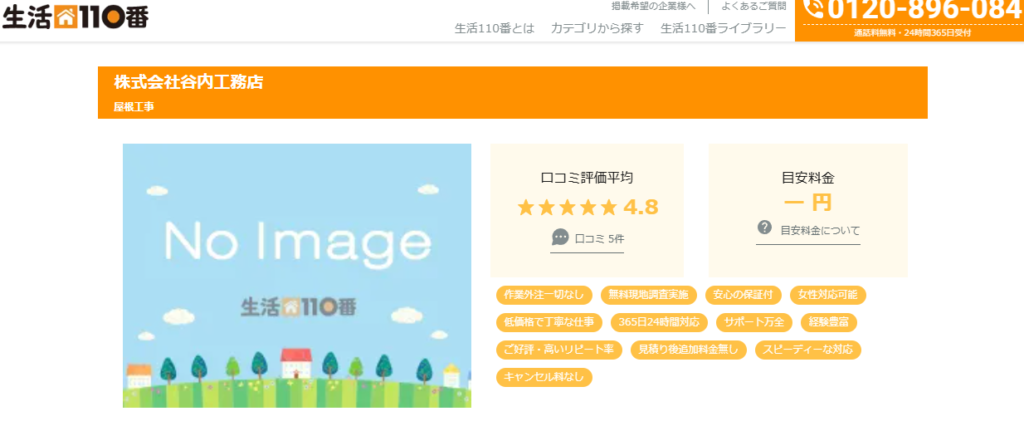Click the question mark icon beside 目安料金について

pos(765,228)
